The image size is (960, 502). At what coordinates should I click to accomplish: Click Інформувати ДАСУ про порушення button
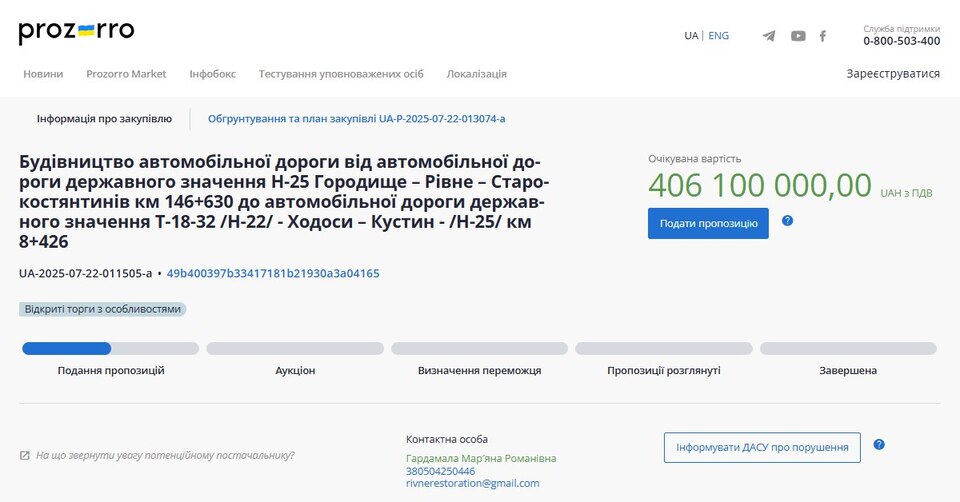point(762,448)
